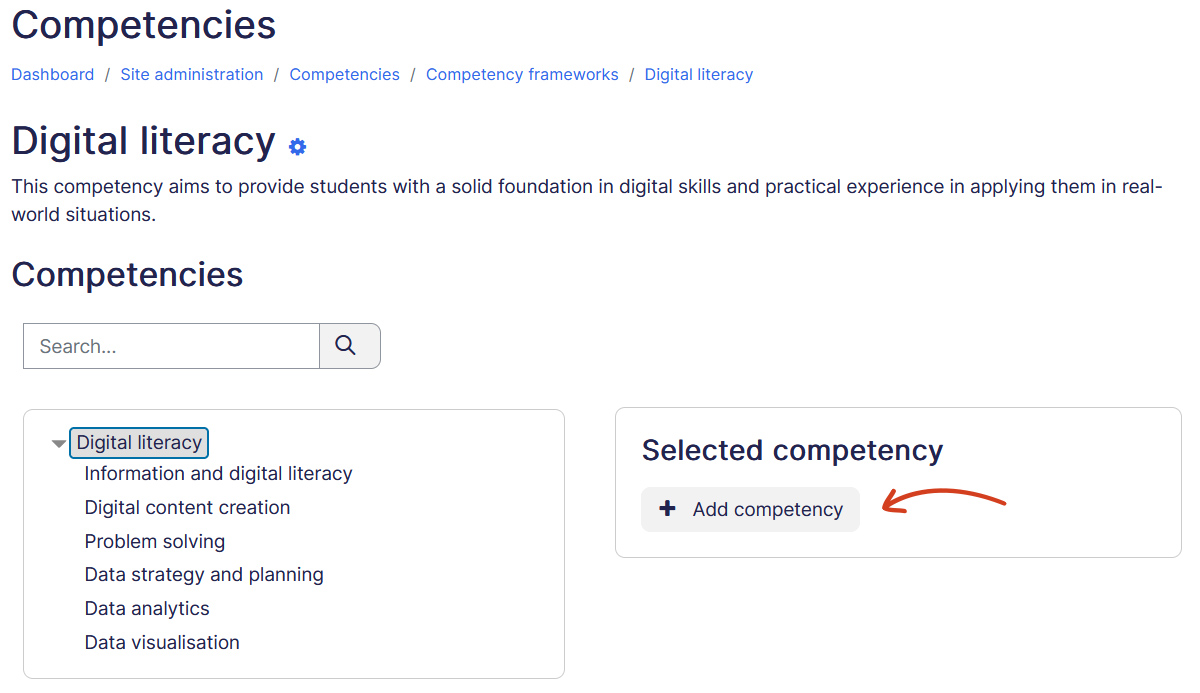Click the Add competency button label
The width and height of the screenshot is (1200, 693).
(767, 510)
